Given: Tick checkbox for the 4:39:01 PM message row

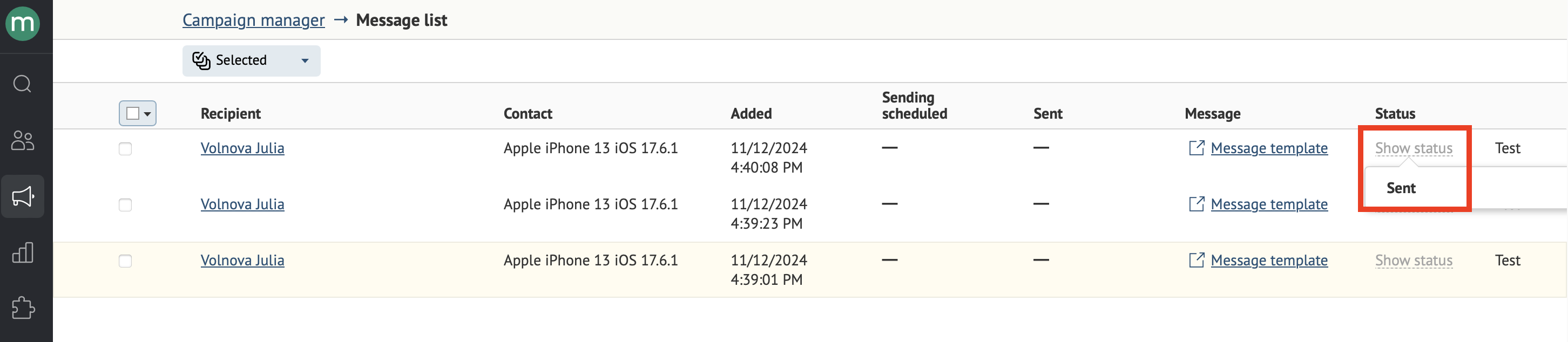Looking at the screenshot, I should coord(125,261).
